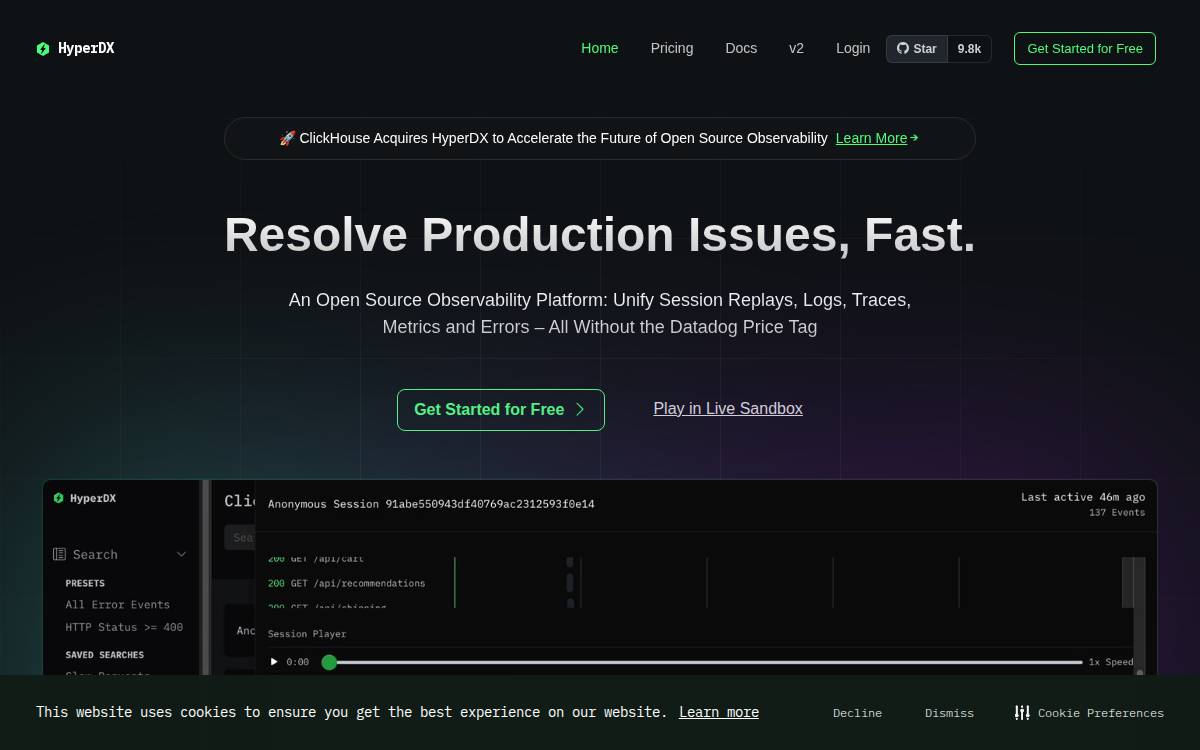Image resolution: width=1200 pixels, height=750 pixels.
Task: Go to the Pricing page
Action: point(672,48)
